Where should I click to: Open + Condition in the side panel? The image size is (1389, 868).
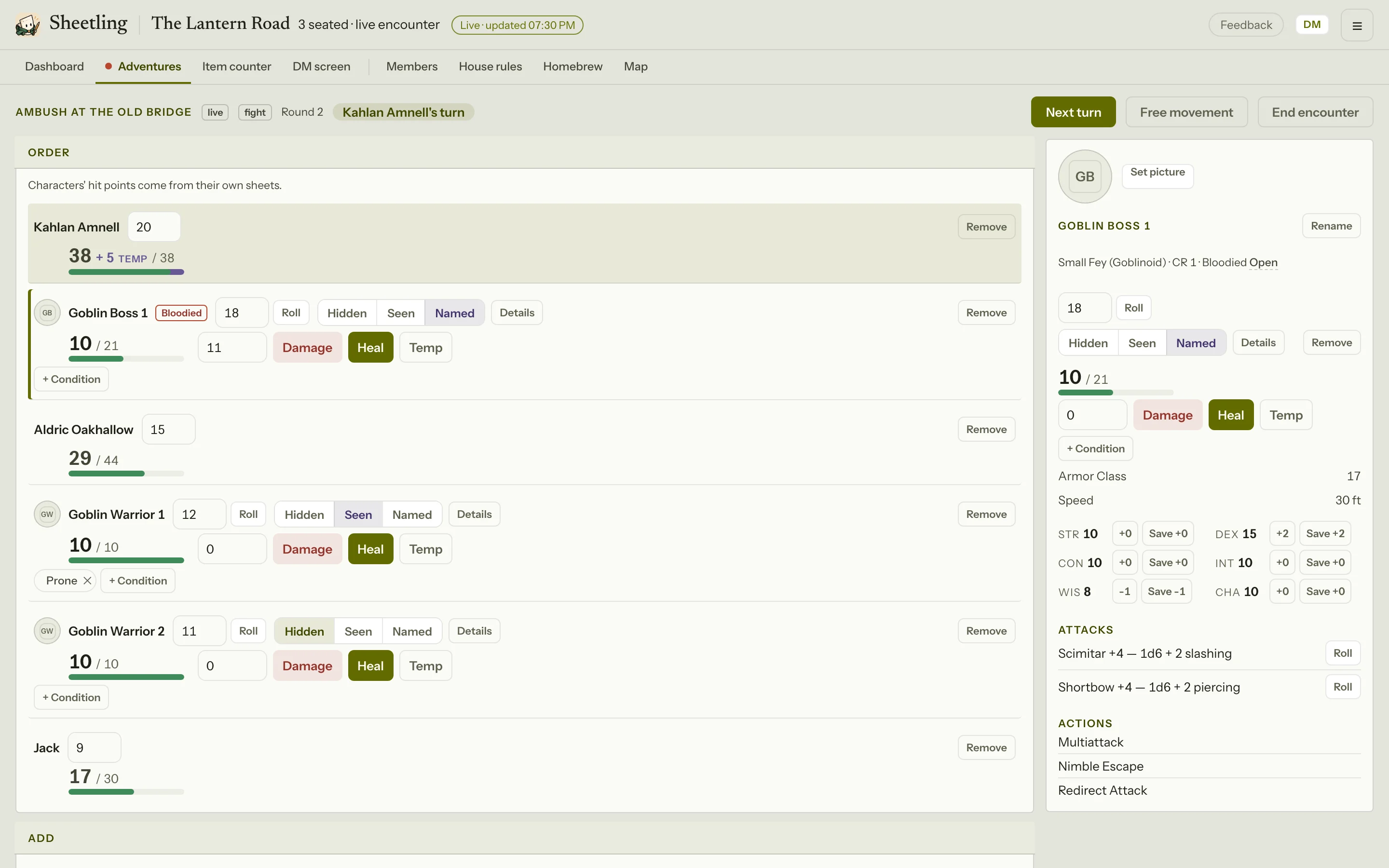(x=1096, y=448)
